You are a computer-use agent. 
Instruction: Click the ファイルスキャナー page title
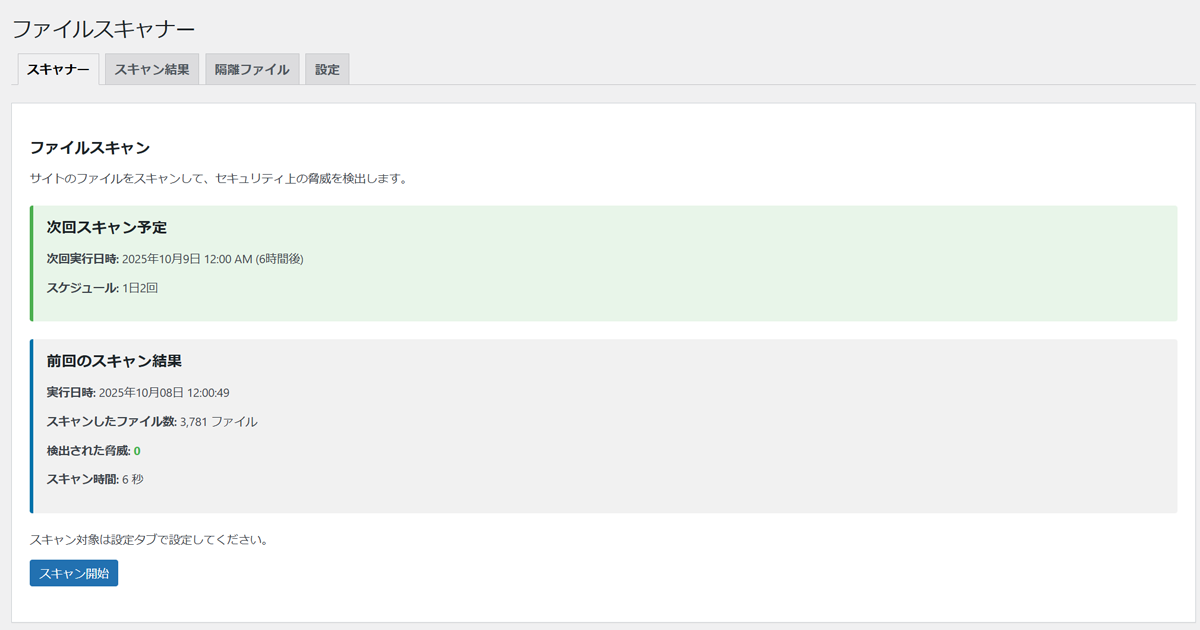click(x=104, y=29)
